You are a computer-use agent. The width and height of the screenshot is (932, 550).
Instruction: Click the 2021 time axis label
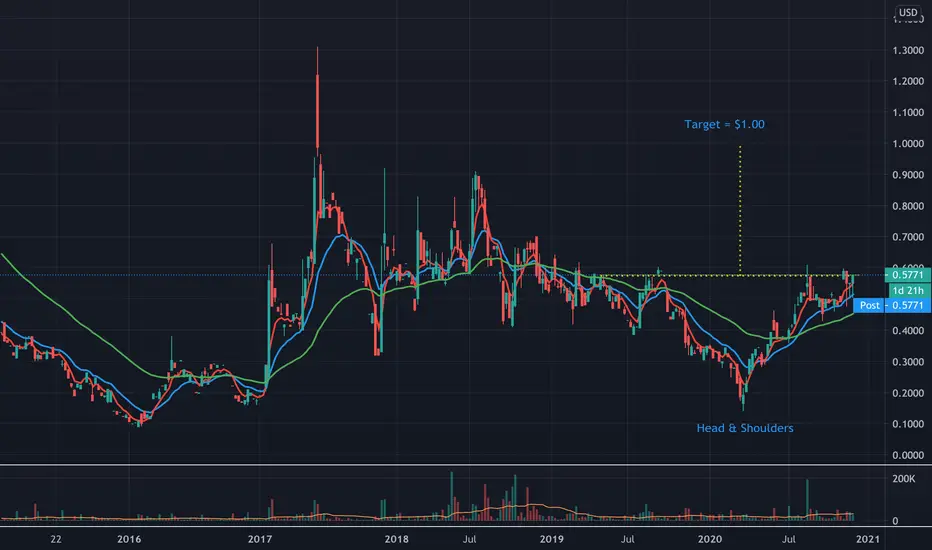[868, 539]
